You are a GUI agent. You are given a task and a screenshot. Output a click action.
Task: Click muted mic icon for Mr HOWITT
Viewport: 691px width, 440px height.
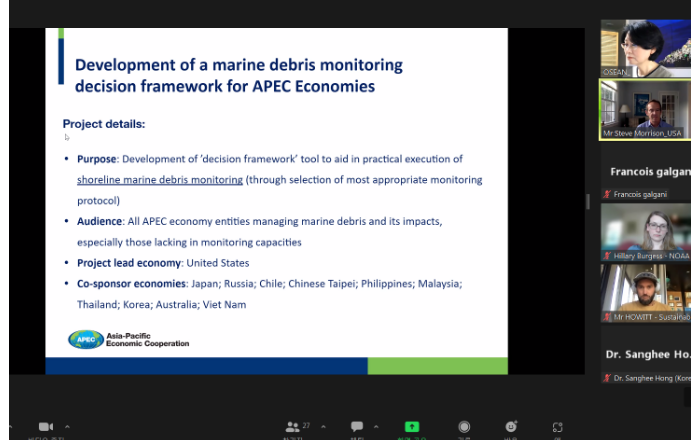coord(607,317)
